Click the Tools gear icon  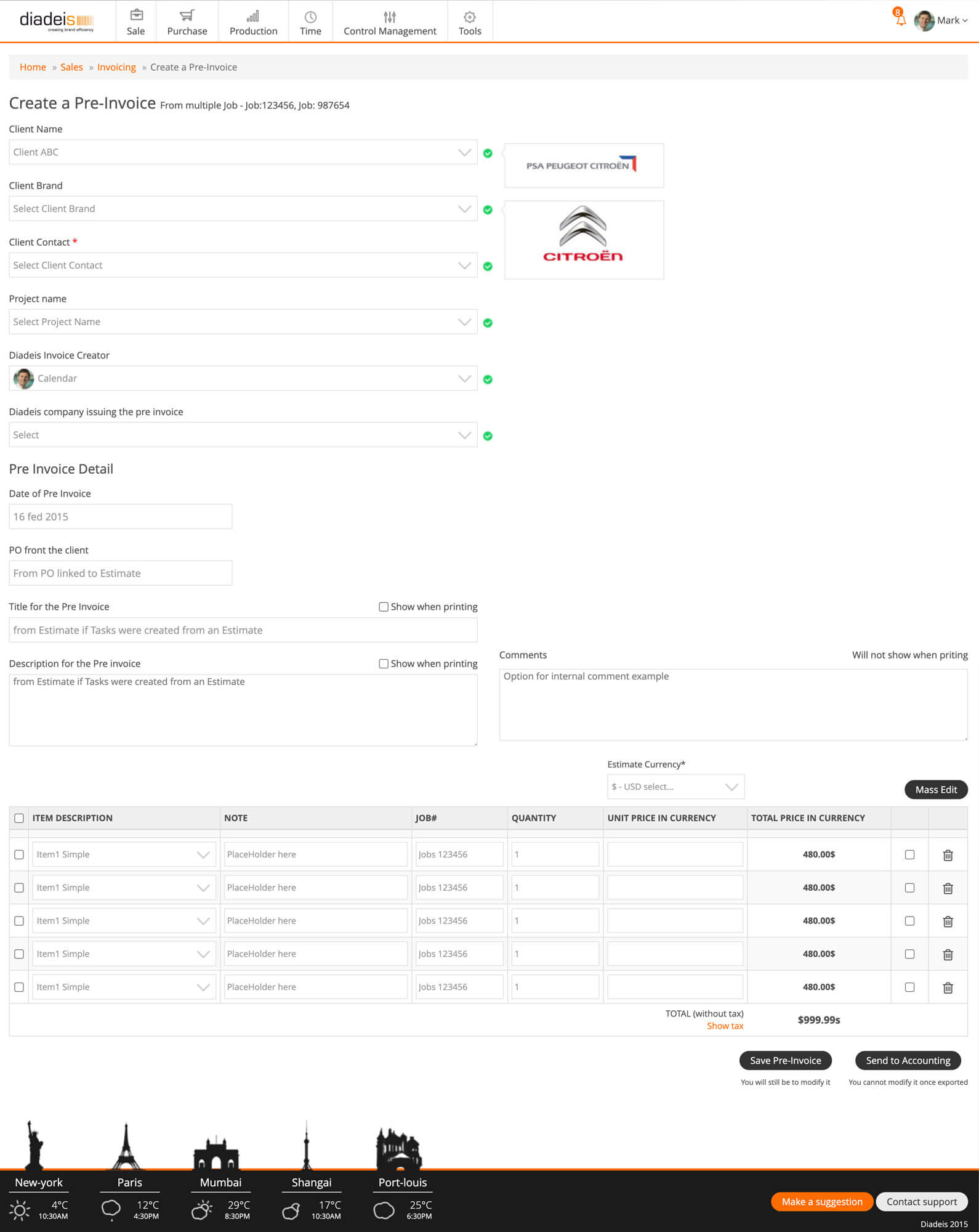point(469,17)
